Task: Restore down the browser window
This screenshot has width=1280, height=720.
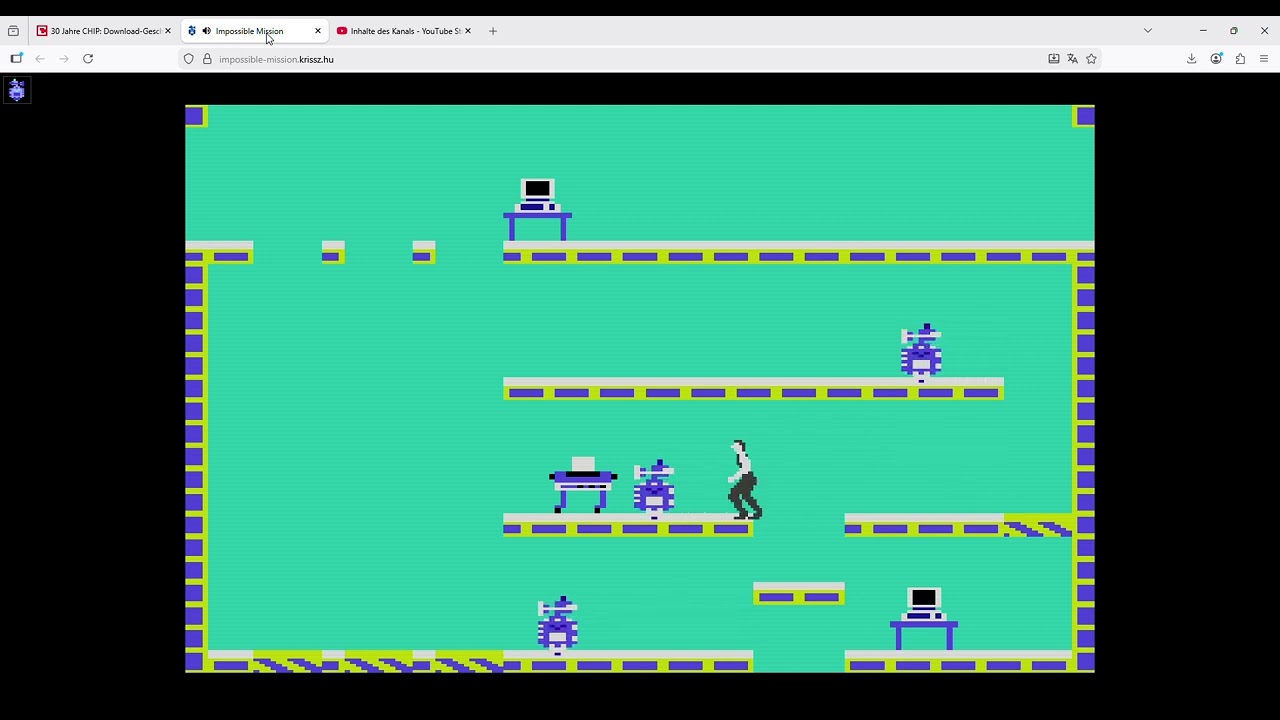Action: coord(1234,31)
